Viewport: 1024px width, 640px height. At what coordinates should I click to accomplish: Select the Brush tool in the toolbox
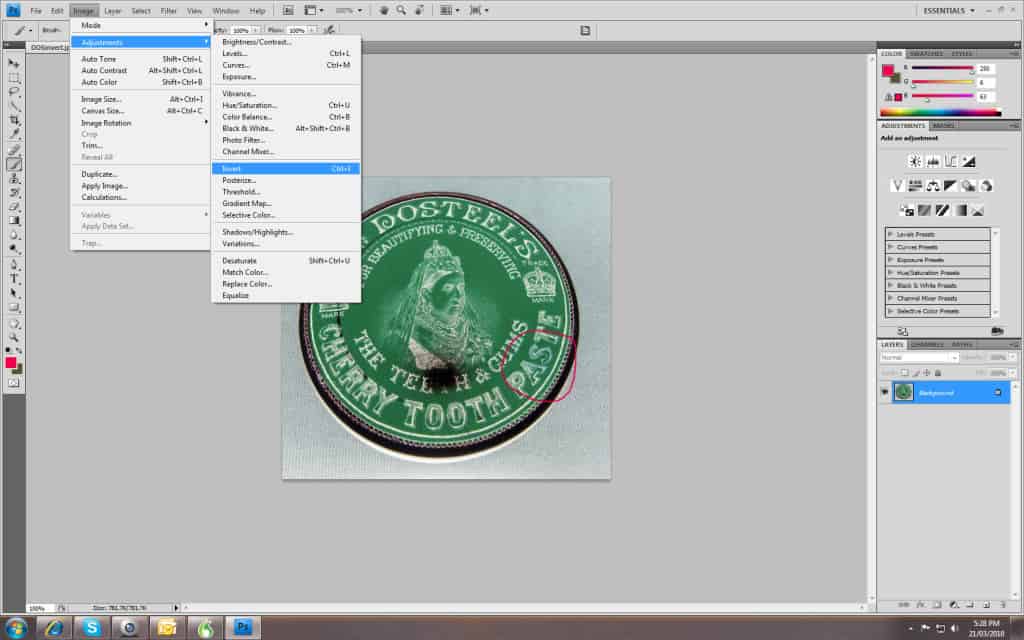pos(14,165)
